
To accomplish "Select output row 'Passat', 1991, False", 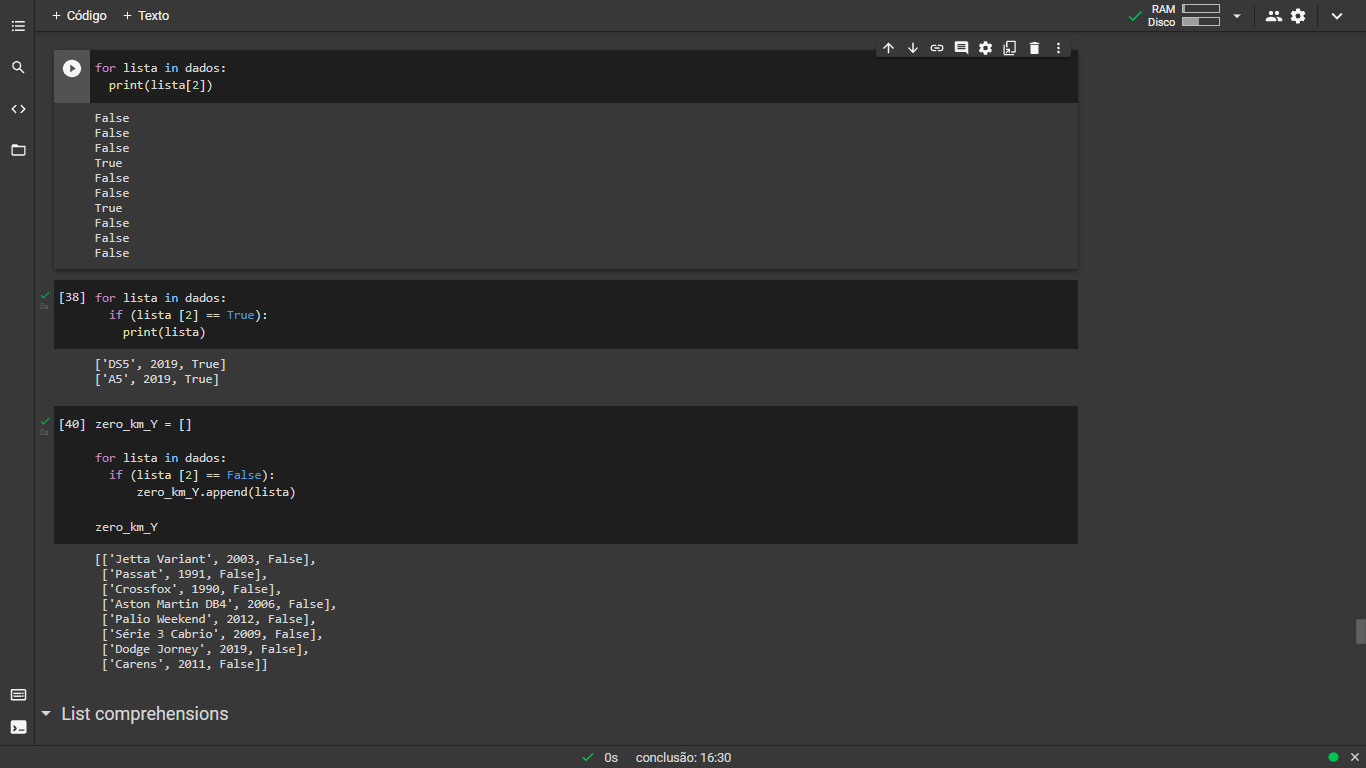I will click(185, 574).
